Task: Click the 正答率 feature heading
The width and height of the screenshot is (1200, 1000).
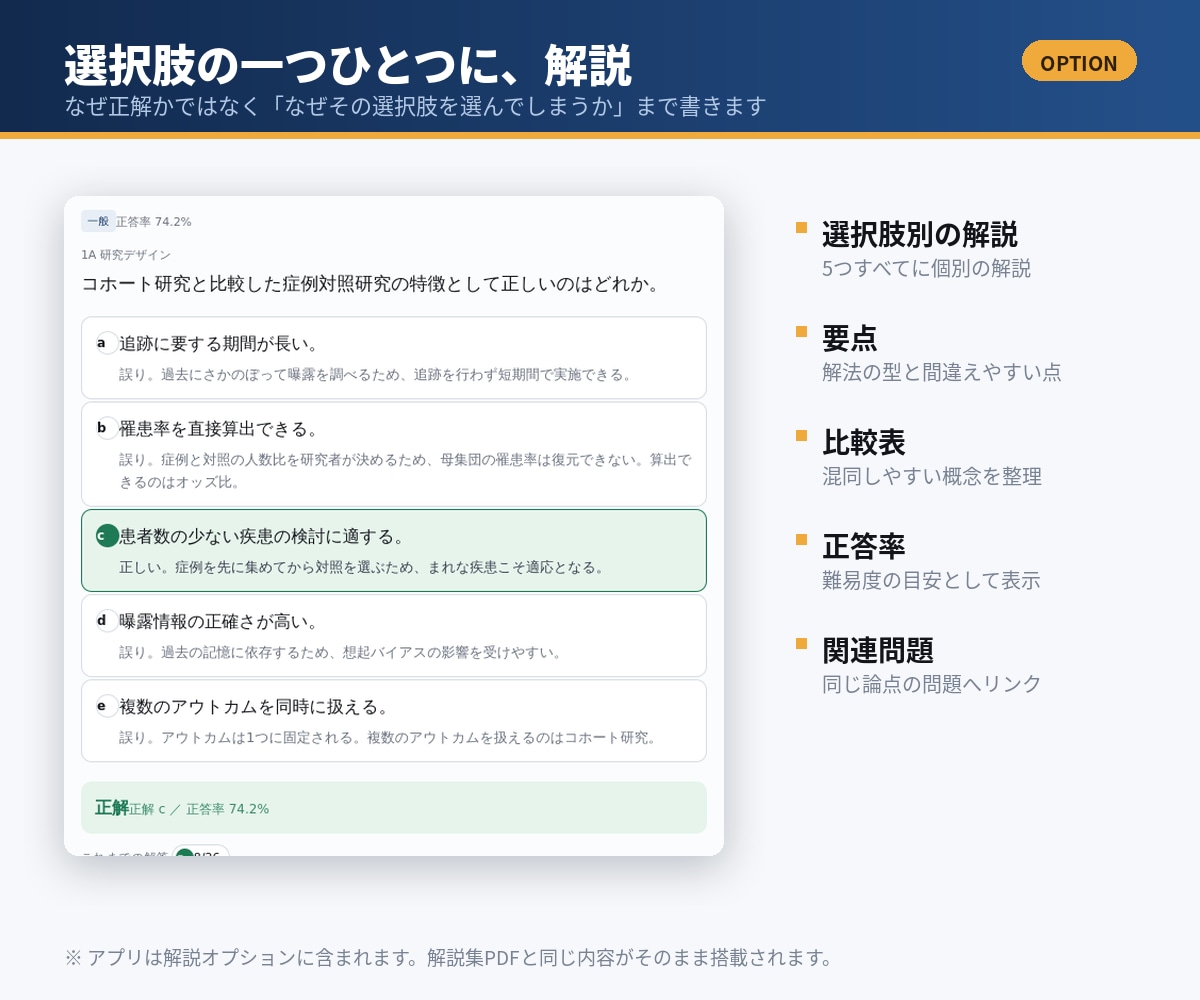Action: tap(864, 546)
